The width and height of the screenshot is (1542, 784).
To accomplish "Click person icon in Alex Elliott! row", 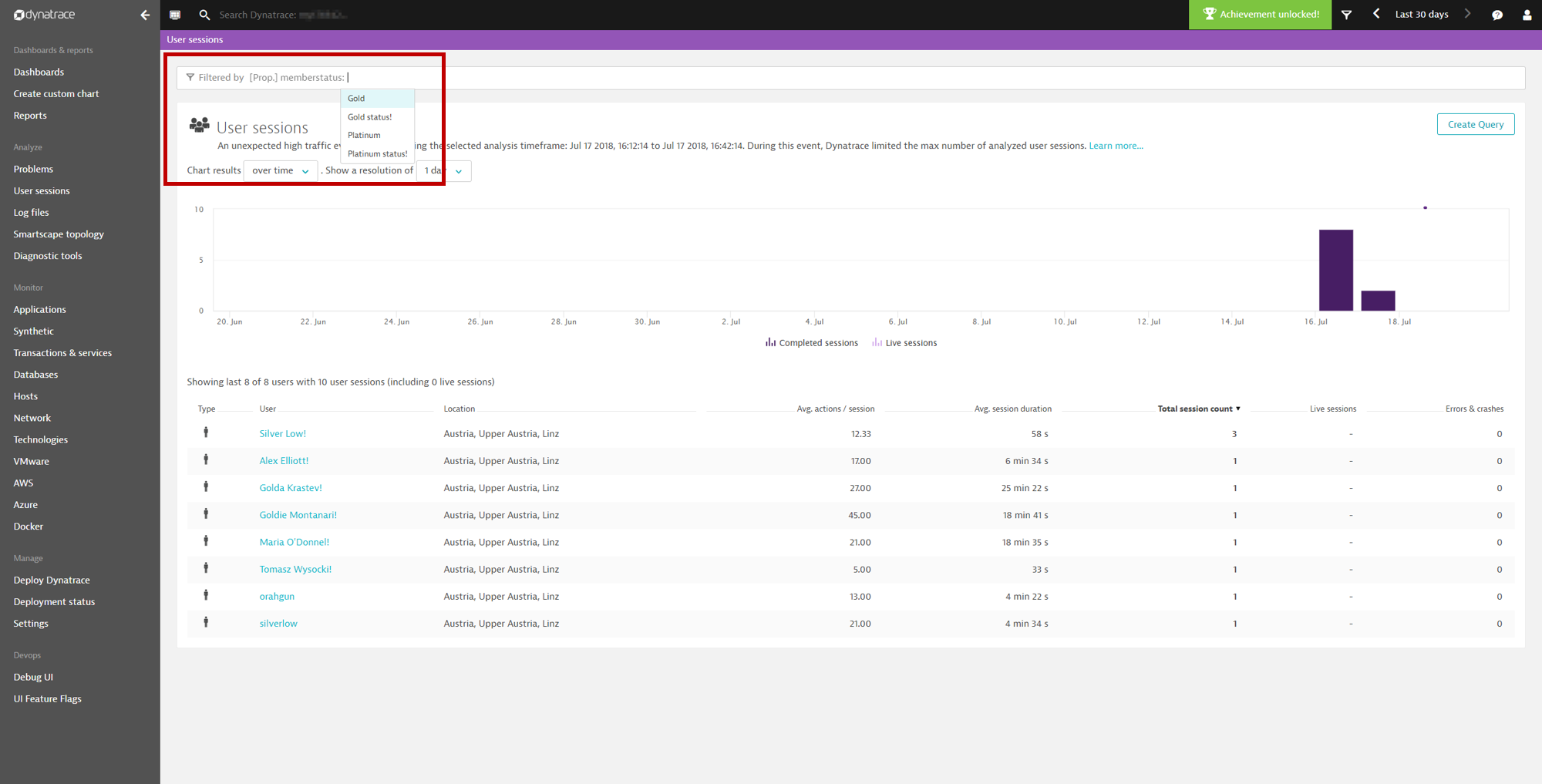I will (206, 459).
